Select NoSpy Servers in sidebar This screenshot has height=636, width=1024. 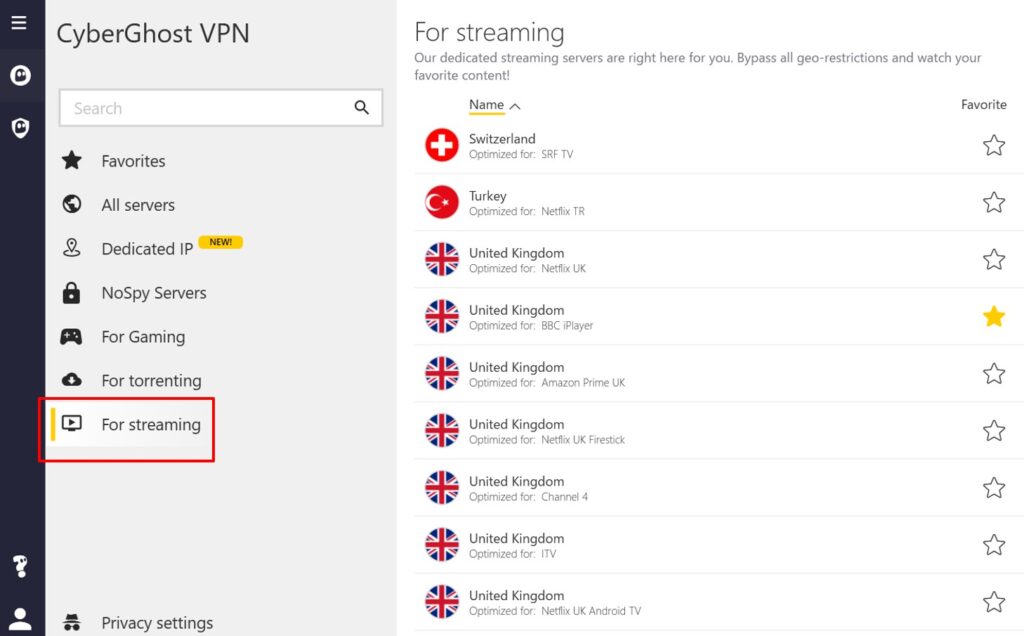[x=153, y=293]
